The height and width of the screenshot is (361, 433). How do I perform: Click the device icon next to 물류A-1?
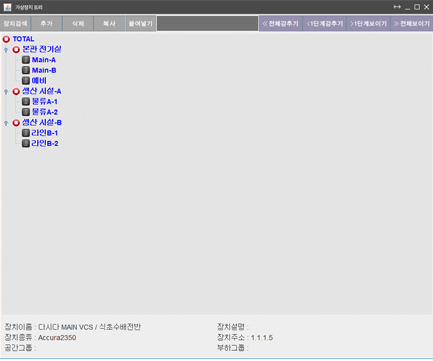pyautogui.click(x=26, y=102)
